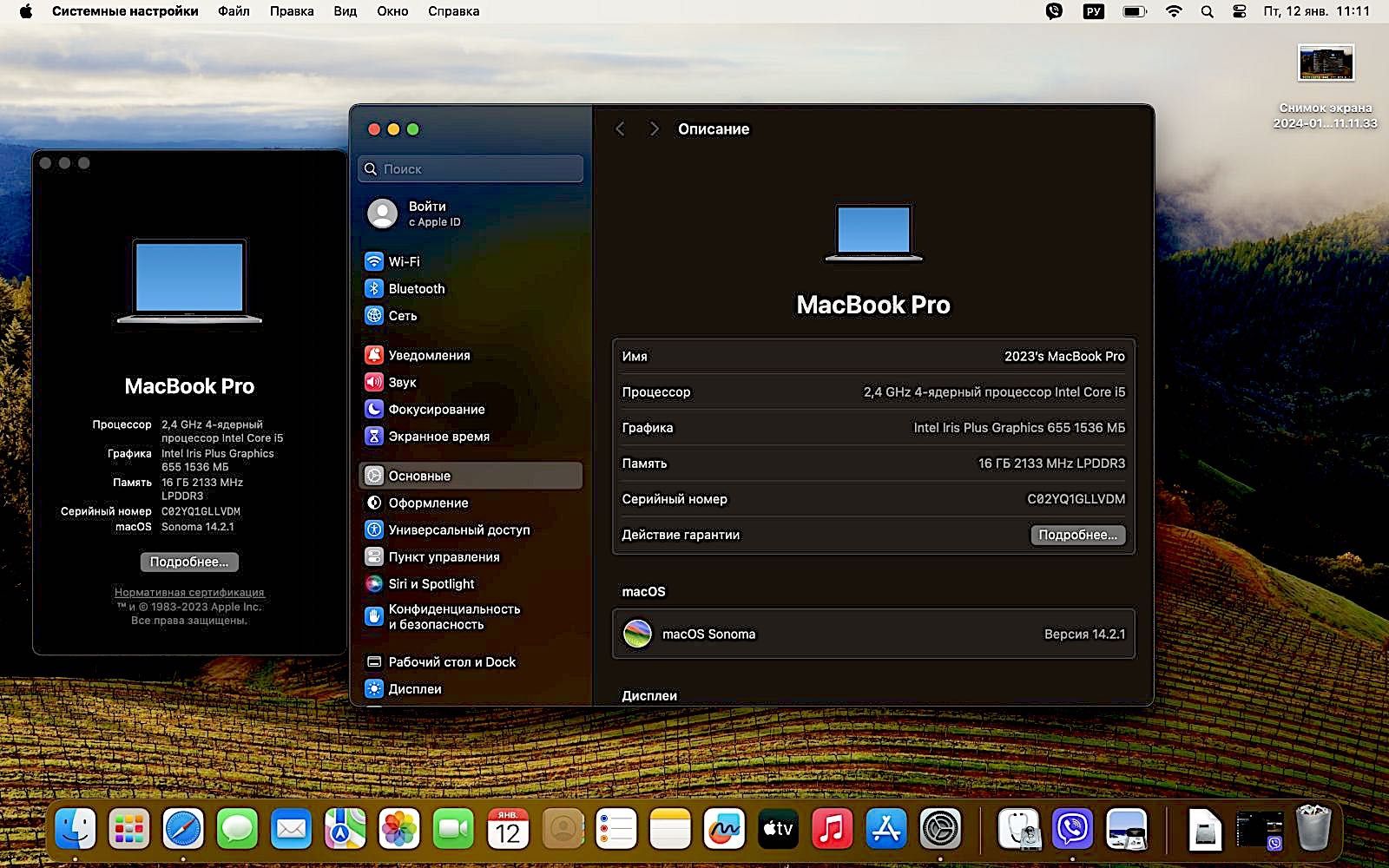This screenshot has width=1389, height=868.
Task: Open Reminders from the Dock
Action: click(616, 829)
